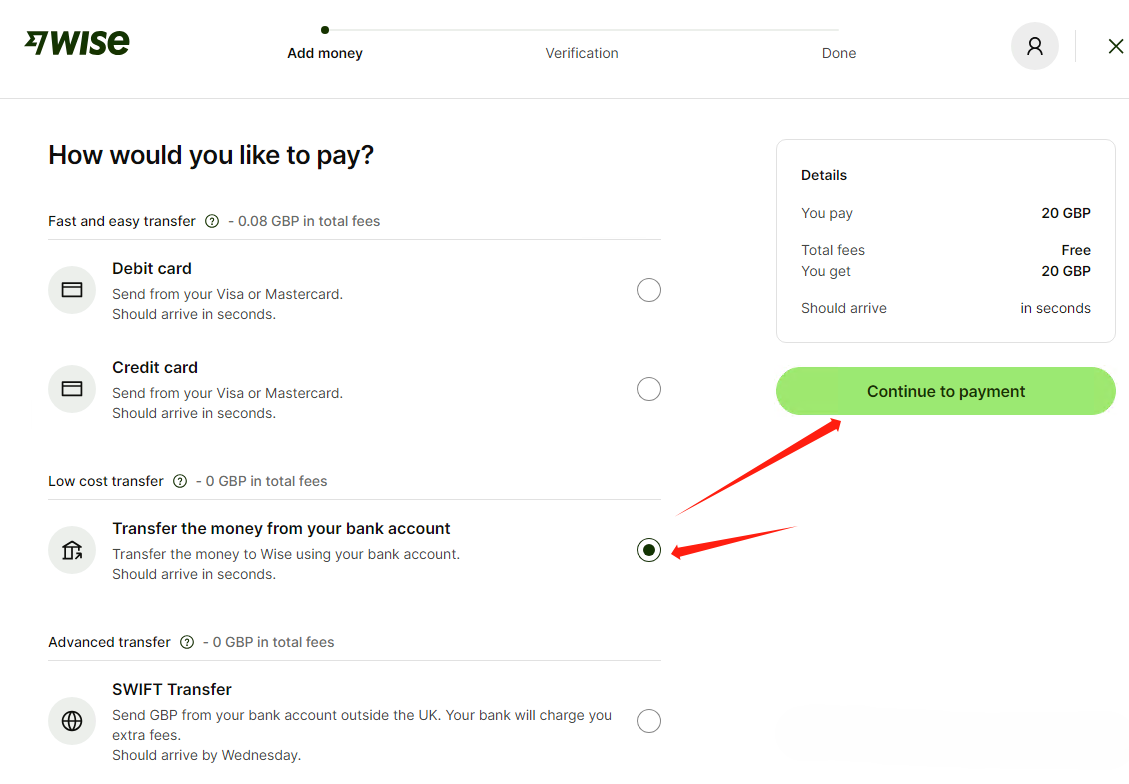The height and width of the screenshot is (784, 1129).
Task: Click the credit card icon
Action: coord(72,389)
